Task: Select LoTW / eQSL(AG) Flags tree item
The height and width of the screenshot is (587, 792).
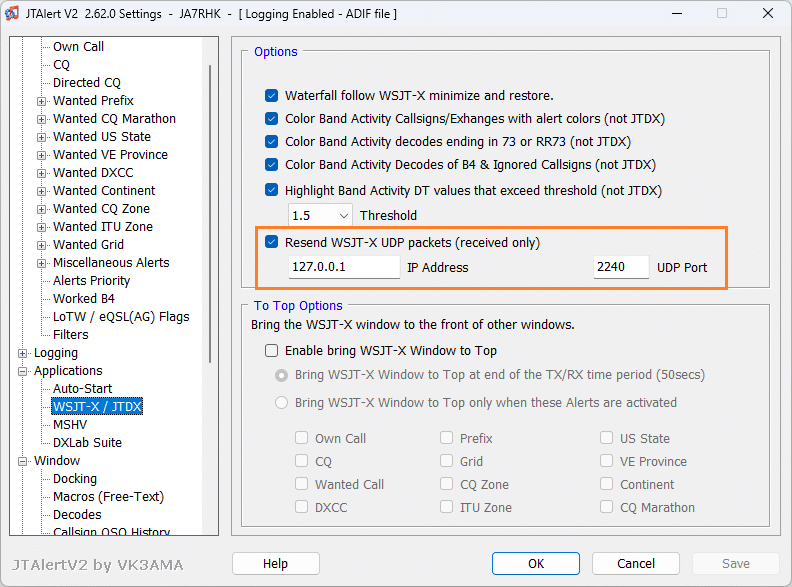Action: coord(121,317)
